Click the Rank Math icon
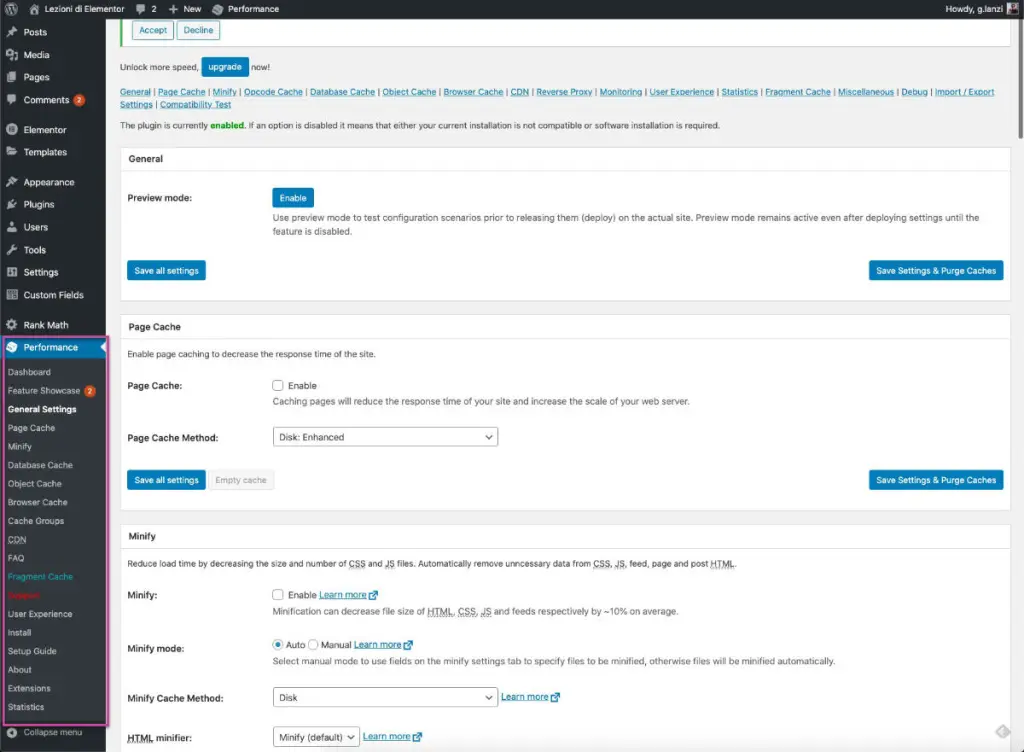 [12, 324]
